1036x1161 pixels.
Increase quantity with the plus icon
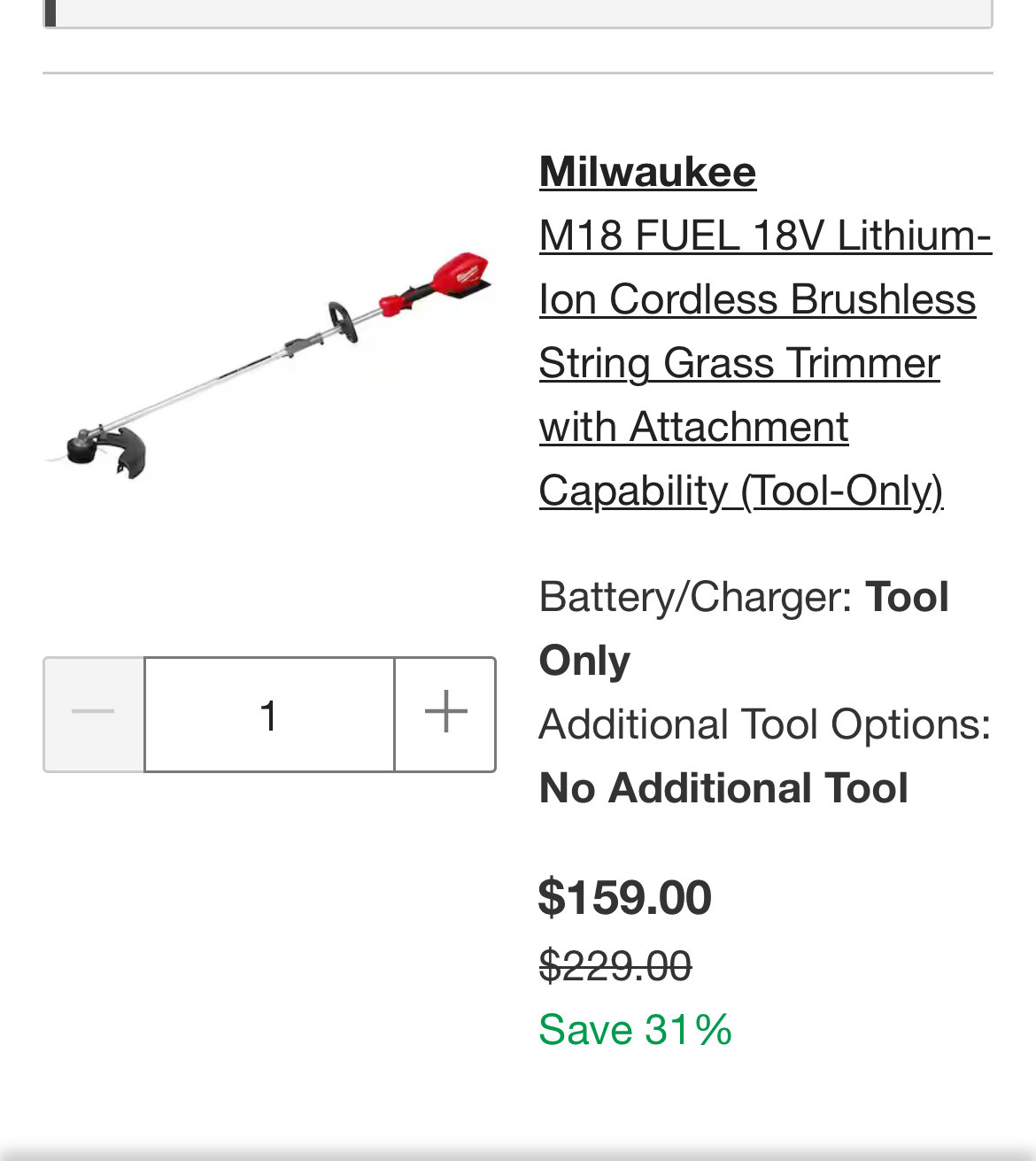(x=445, y=714)
